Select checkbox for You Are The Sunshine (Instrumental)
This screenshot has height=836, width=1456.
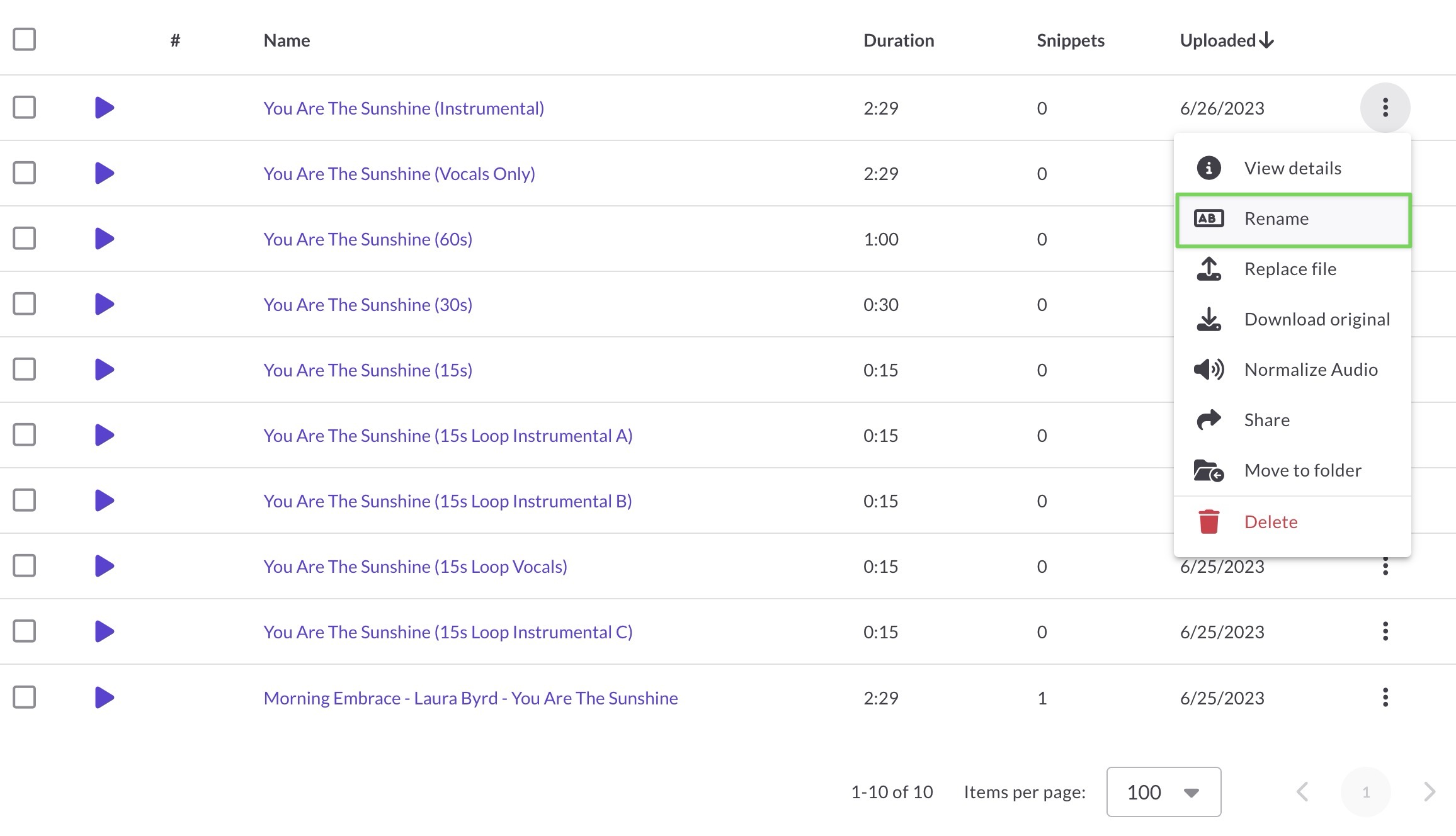[25, 108]
